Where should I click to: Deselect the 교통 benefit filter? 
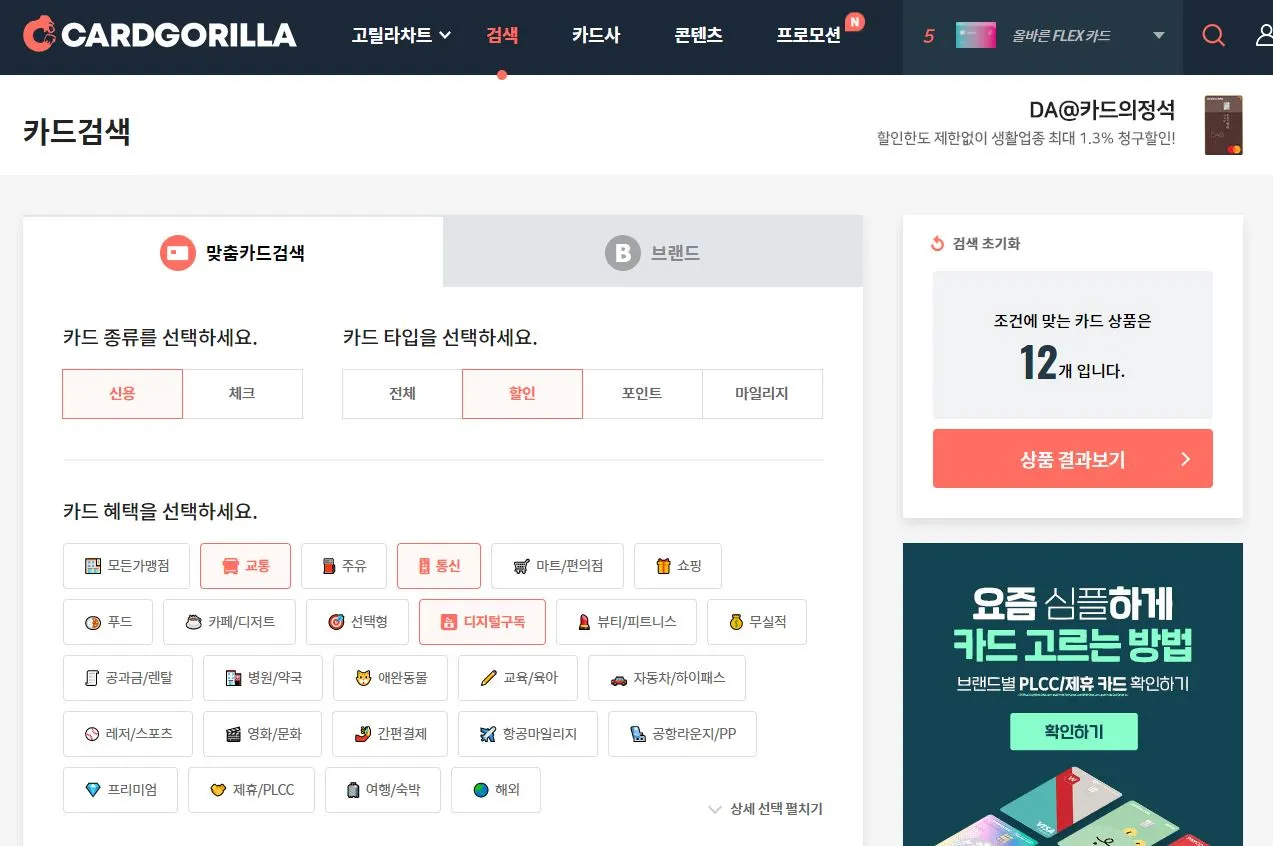pos(245,566)
